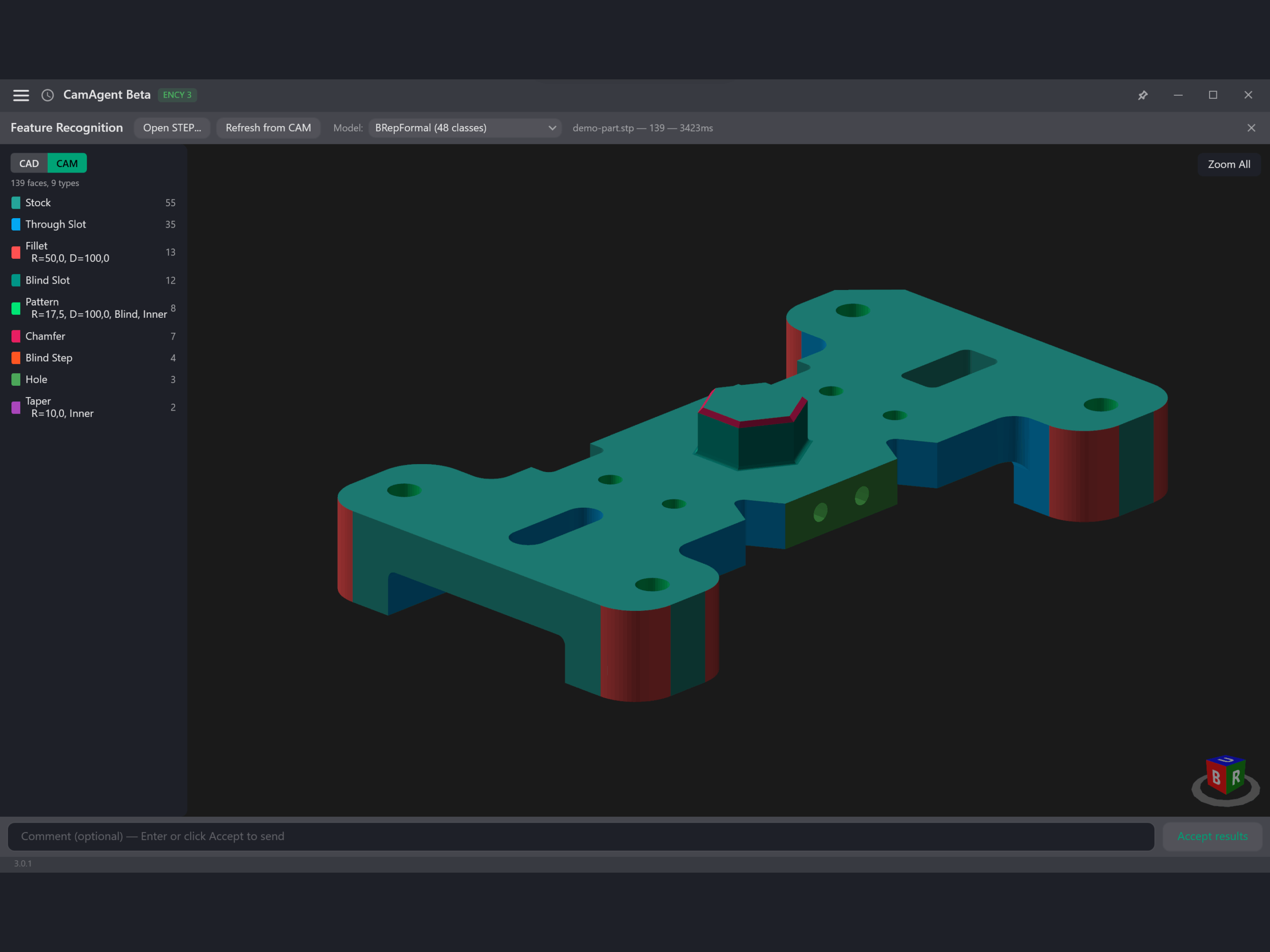Click the hexagonal boss on the model
The width and height of the screenshot is (1270, 952).
point(752,427)
